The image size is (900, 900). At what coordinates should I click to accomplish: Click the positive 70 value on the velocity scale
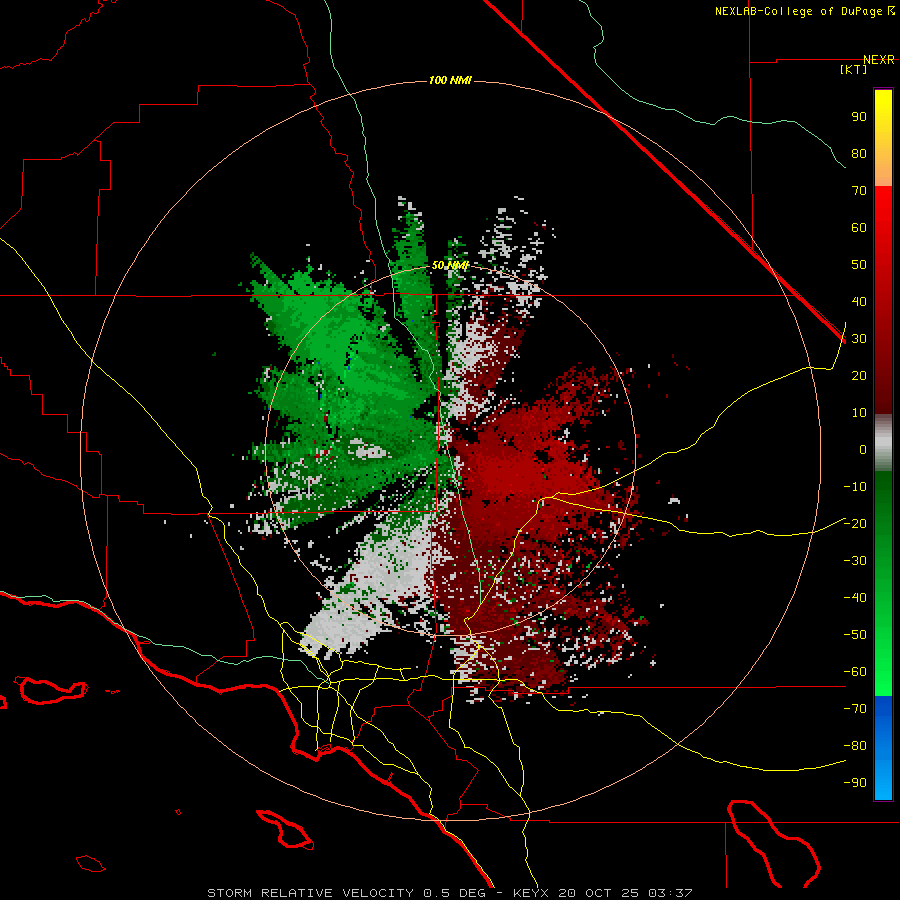tap(859, 191)
